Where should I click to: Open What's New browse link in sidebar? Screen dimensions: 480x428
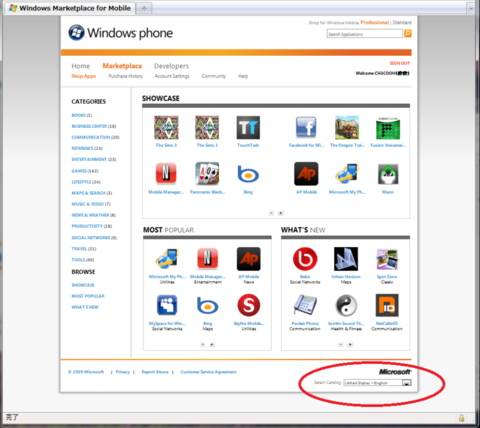85,307
